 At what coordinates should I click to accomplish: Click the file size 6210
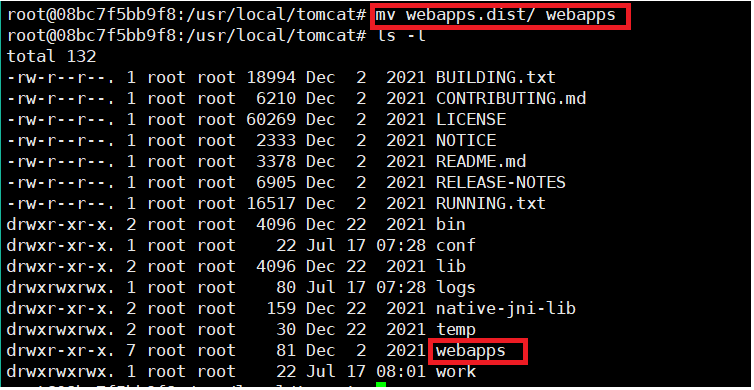pos(276,99)
